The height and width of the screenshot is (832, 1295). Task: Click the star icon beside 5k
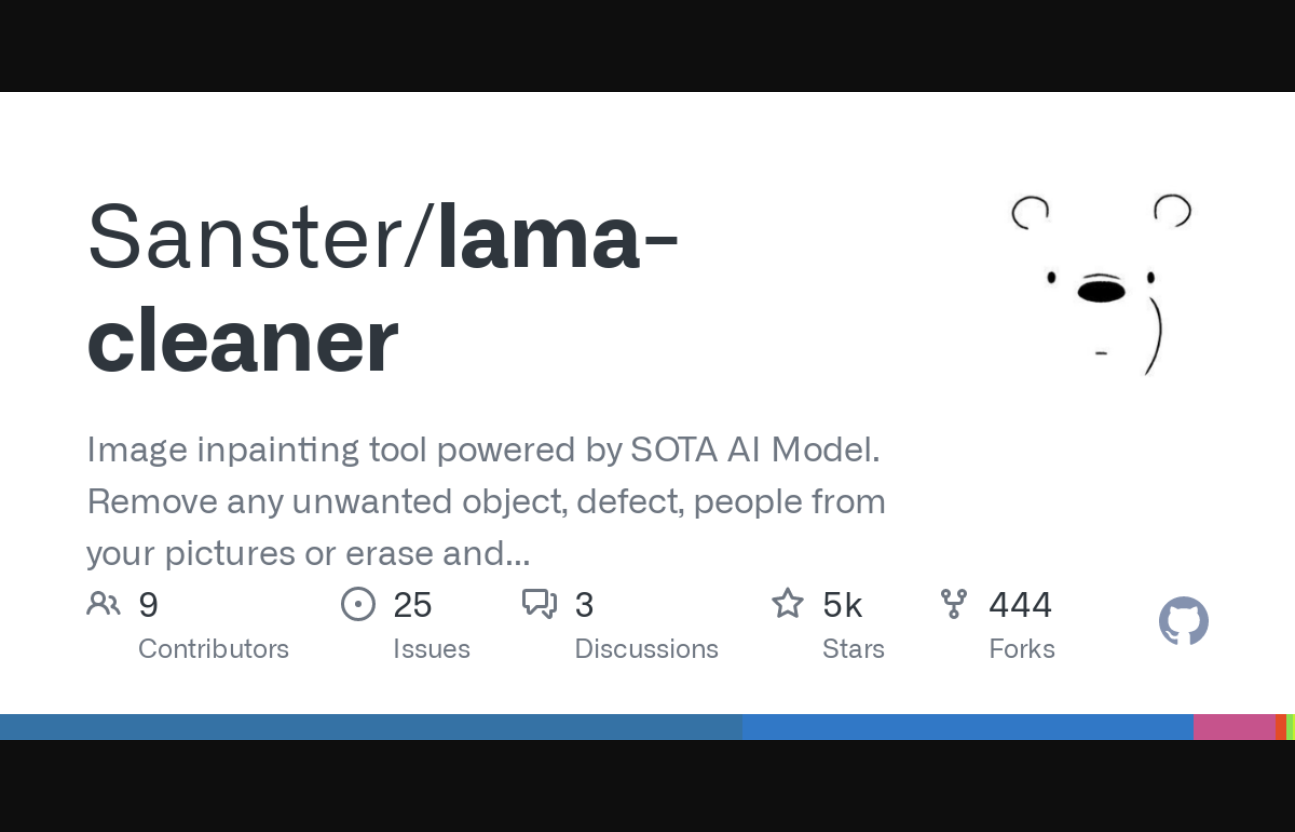[x=787, y=603]
